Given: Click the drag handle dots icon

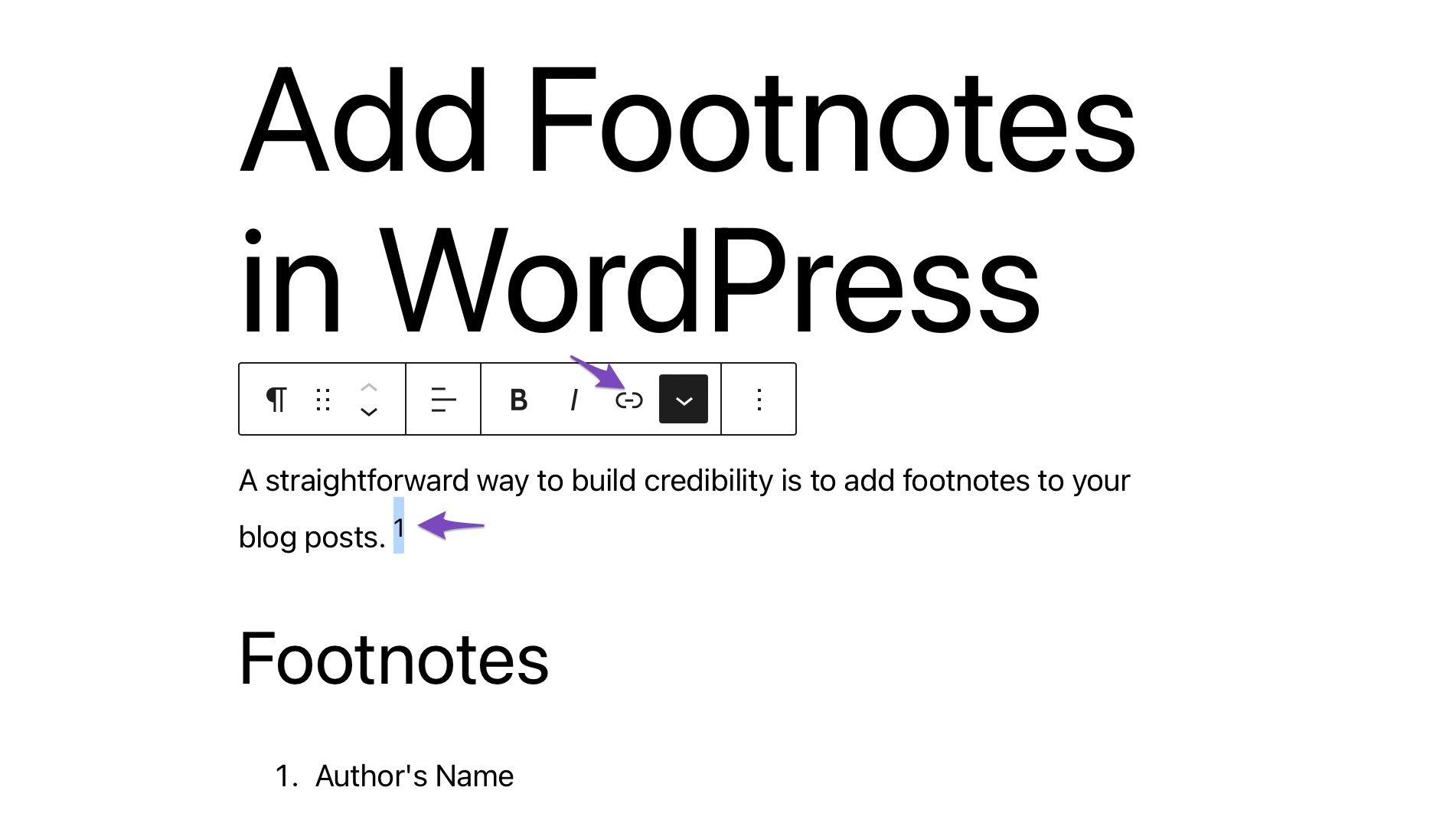Looking at the screenshot, I should [x=323, y=399].
